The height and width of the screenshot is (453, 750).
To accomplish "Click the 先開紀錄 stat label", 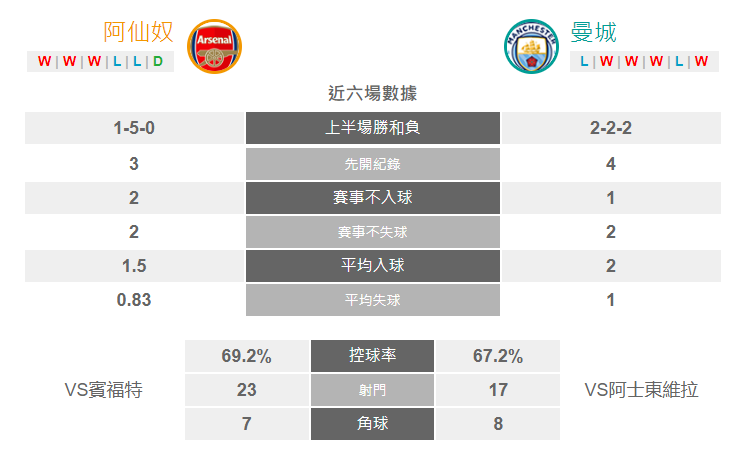I will coord(373,164).
